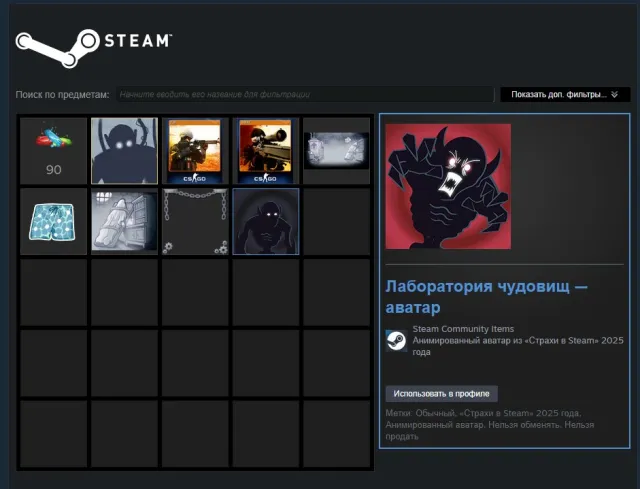The height and width of the screenshot is (489, 640).
Task: Select the blue swimming trunks item
Action: [x=53, y=222]
